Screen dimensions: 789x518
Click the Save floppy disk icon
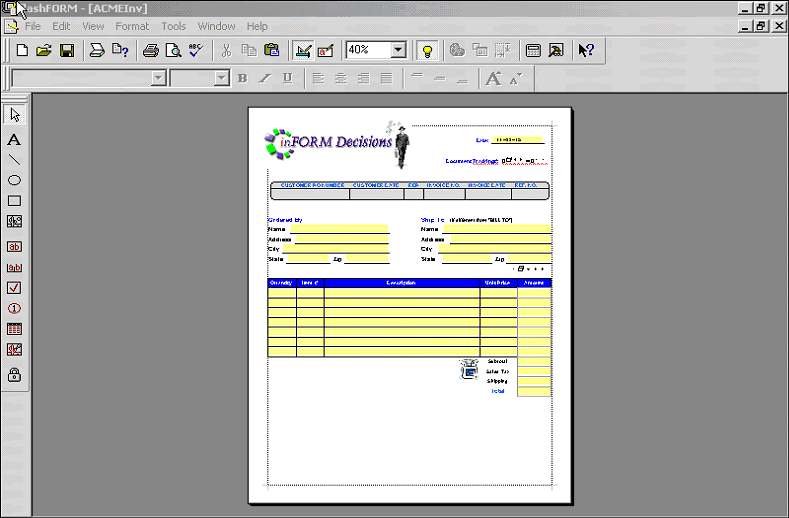66,50
